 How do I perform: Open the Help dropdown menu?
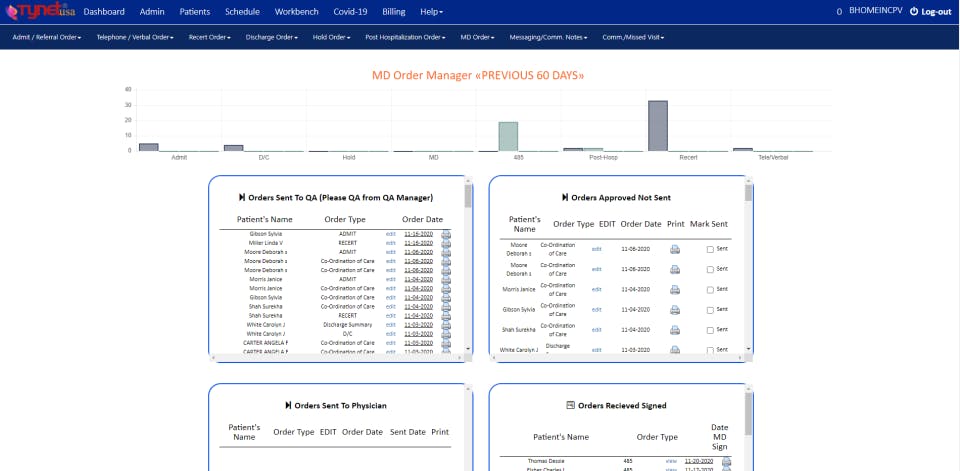pyautogui.click(x=432, y=12)
